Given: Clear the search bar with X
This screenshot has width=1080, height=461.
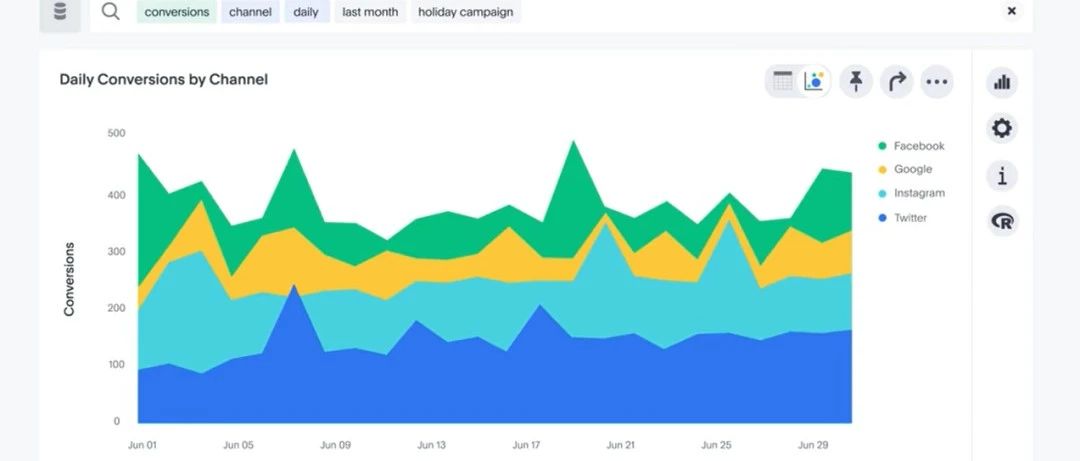Looking at the screenshot, I should pos(1011,11).
